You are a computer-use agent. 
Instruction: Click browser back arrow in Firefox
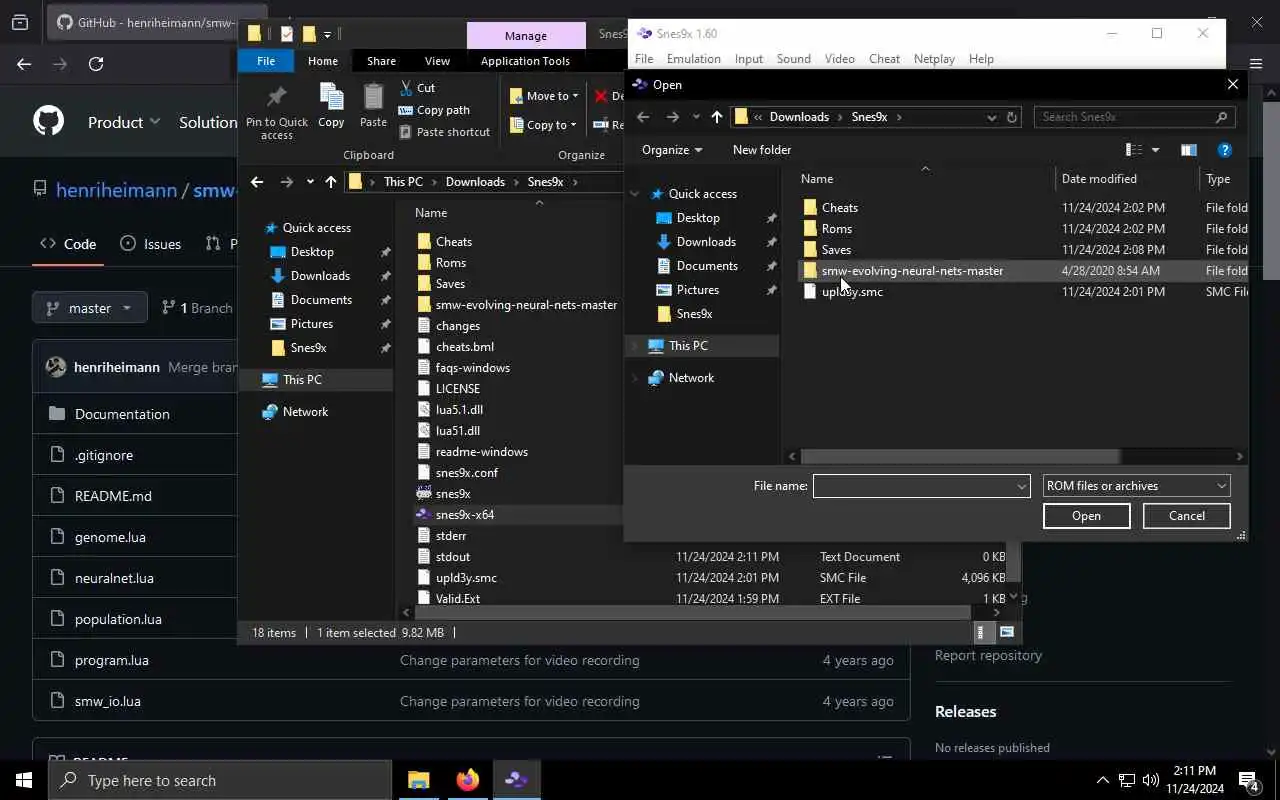pos(24,64)
